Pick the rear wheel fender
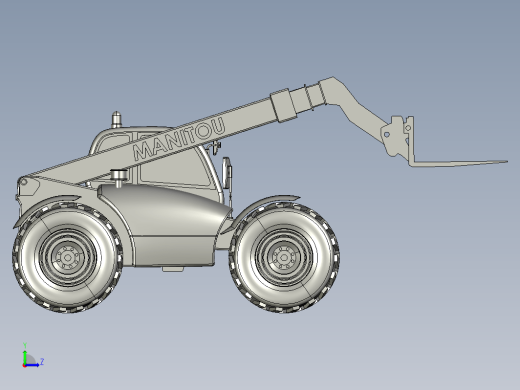Screen dimensions: 520x390 [47, 207]
